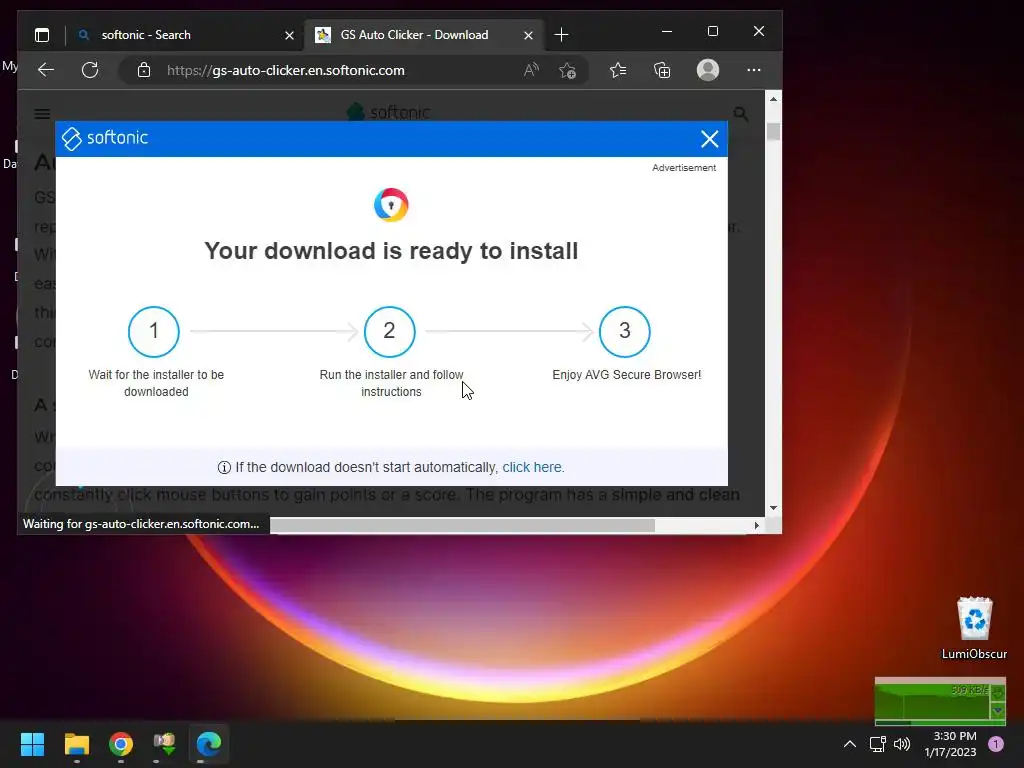
Task: Close the softonic - Search tab
Action: tap(289, 35)
